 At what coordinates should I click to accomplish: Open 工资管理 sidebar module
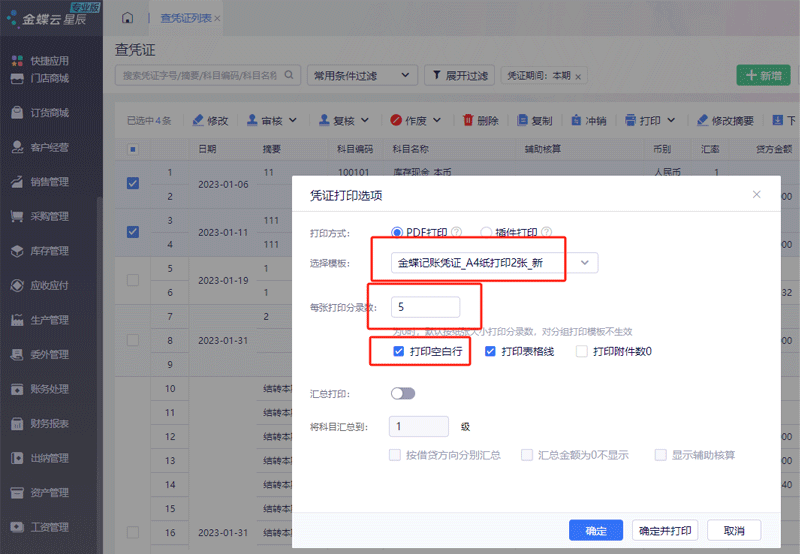[40, 527]
